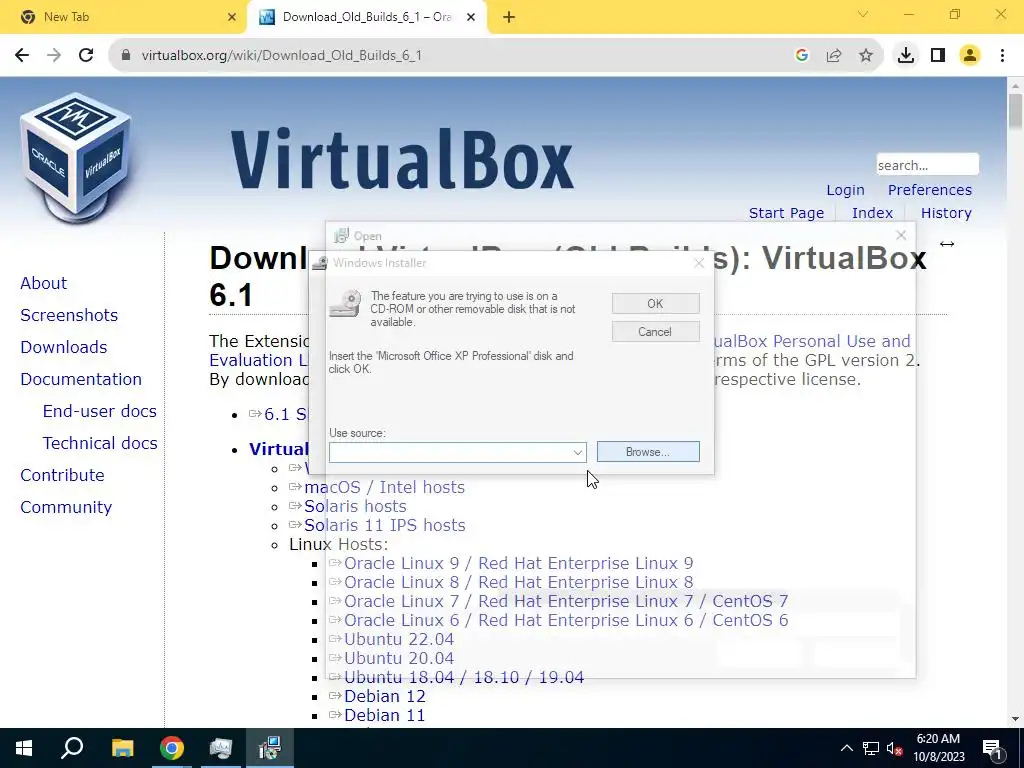Screen dimensions: 1024x768
Task: Open macOS / Intel hosts link
Action: coord(384,488)
